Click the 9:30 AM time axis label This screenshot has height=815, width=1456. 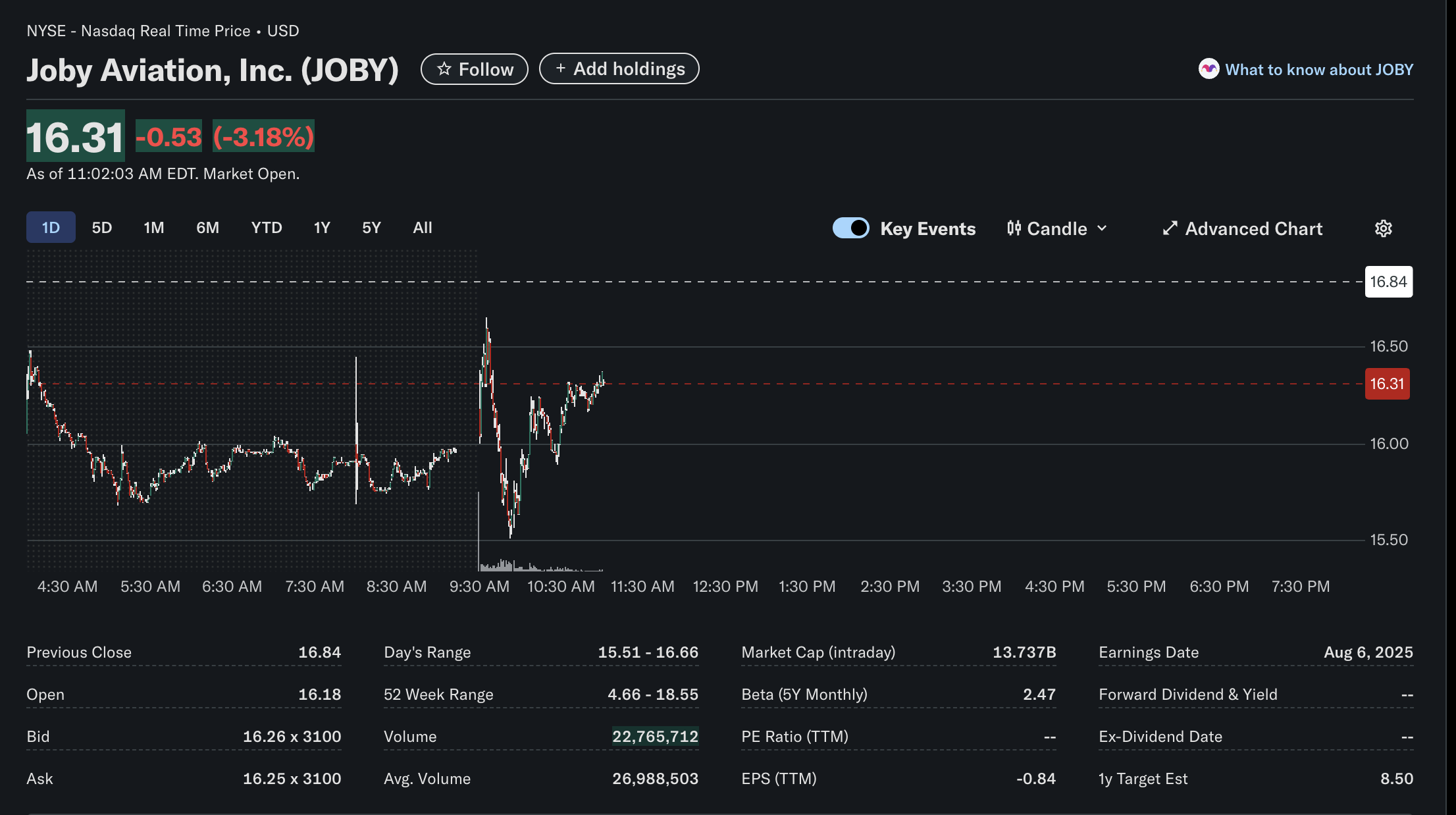coord(479,587)
